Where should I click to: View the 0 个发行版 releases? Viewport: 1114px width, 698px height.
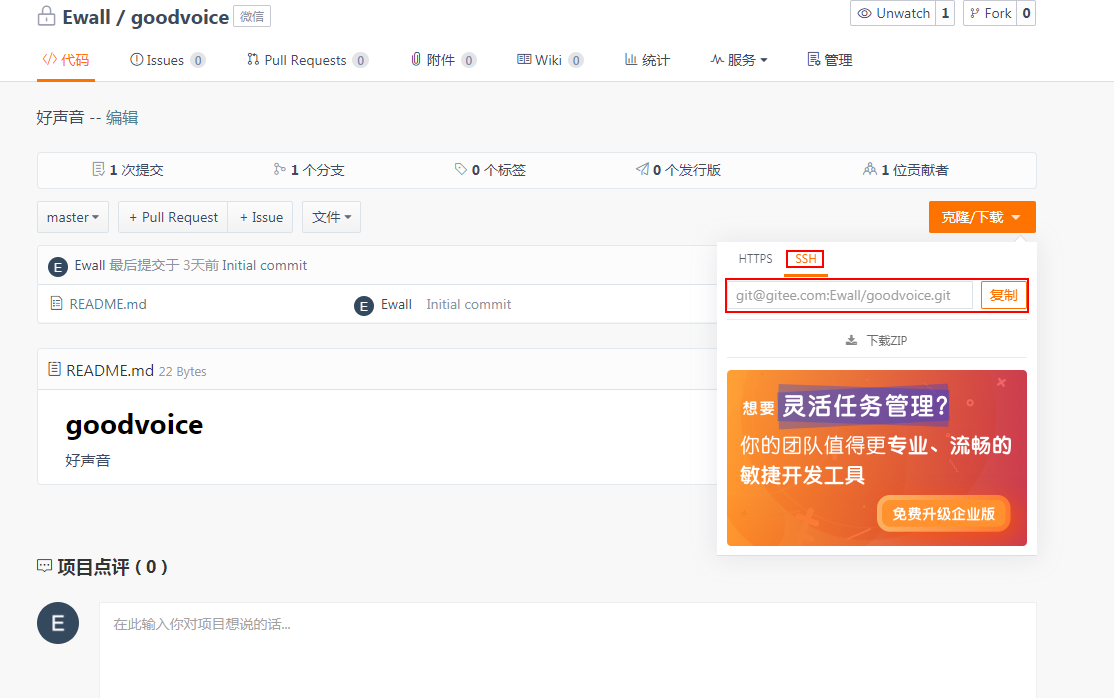(678, 170)
